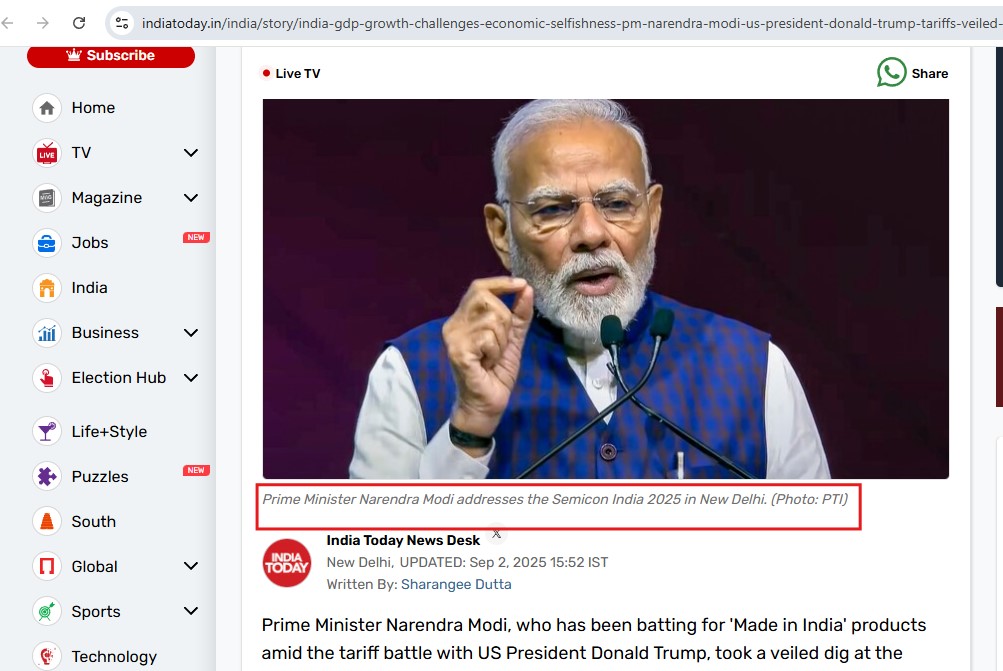Expand the Global submenu chevron
Viewport: 1003px width, 671px height.
point(191,567)
